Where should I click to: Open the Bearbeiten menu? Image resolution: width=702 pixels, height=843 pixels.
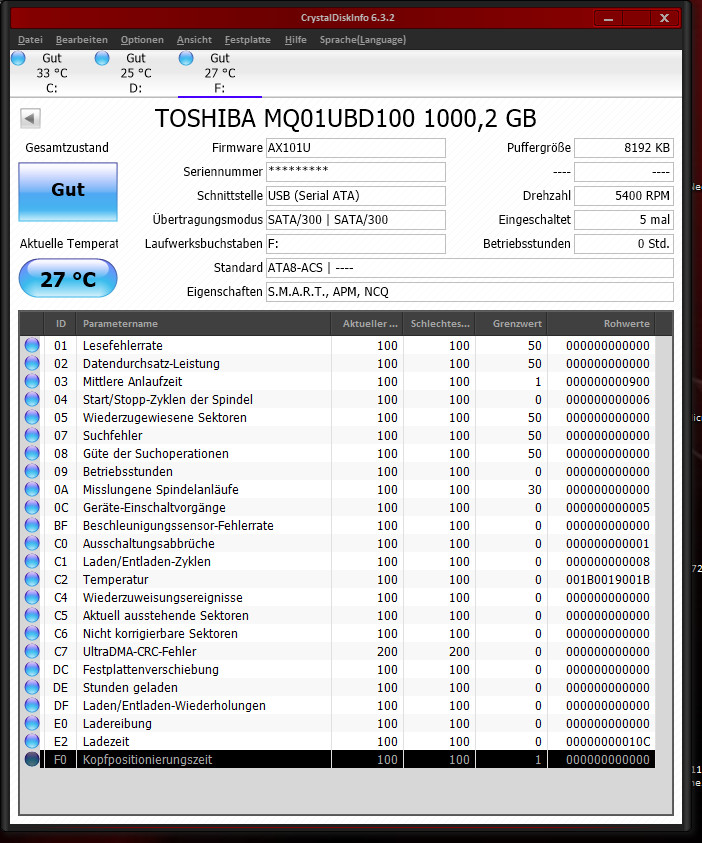click(82, 40)
